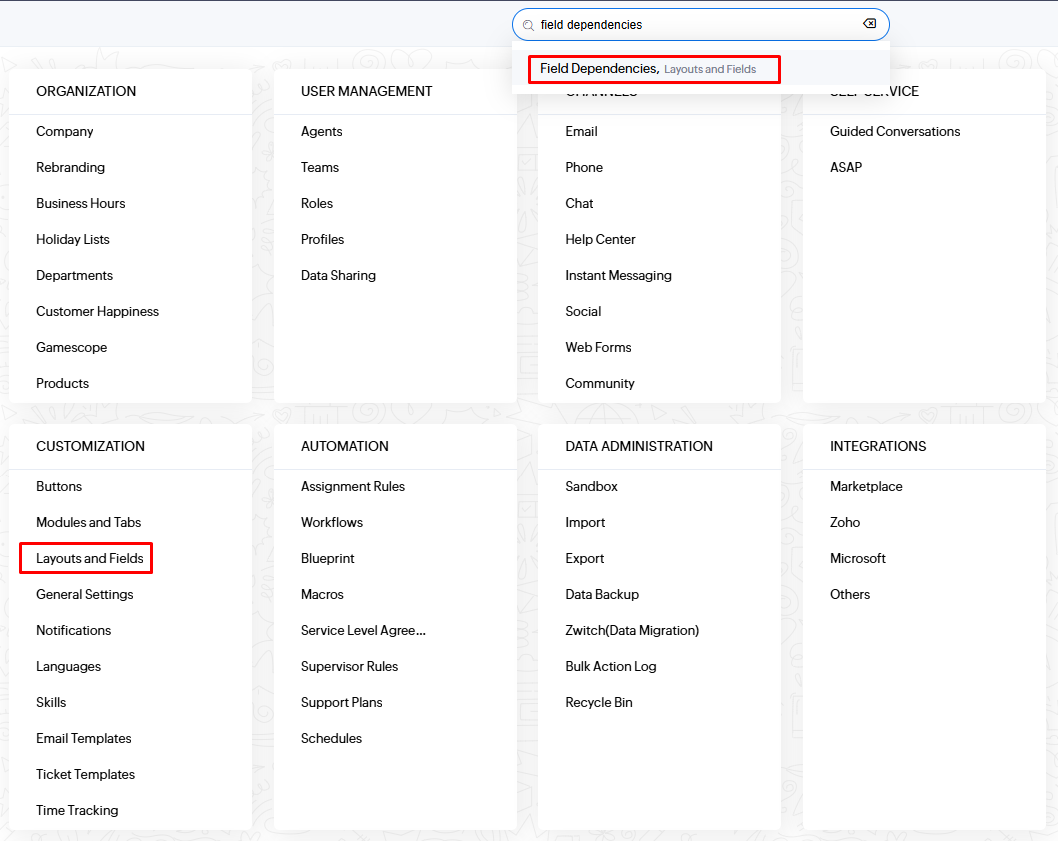Go to Business Hours settings

tap(81, 203)
